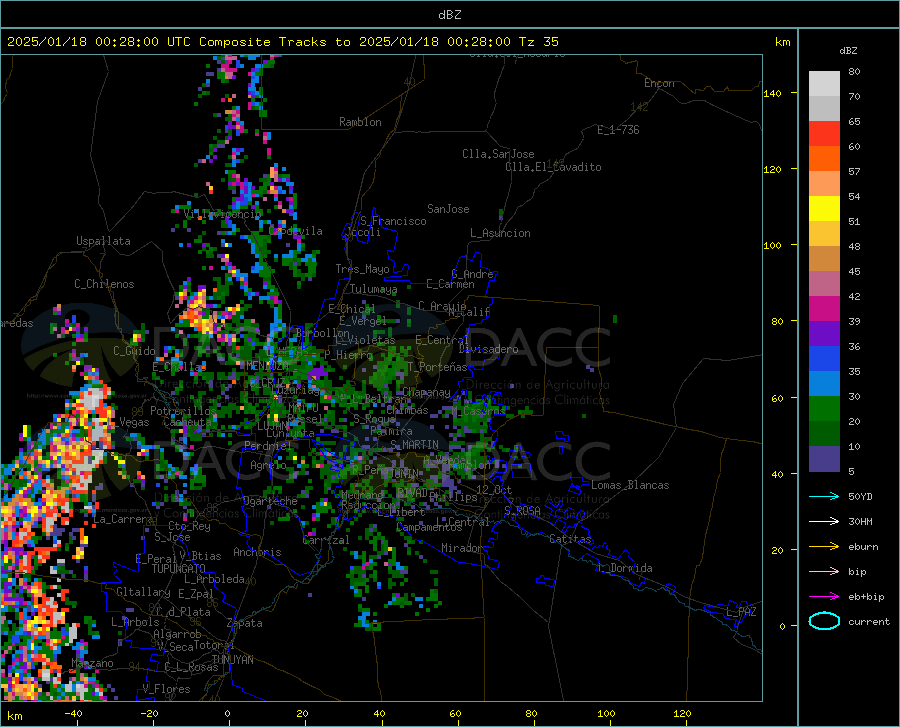
Task: Select the bright green 20-30 dBZ swatch
Action: coord(824,409)
